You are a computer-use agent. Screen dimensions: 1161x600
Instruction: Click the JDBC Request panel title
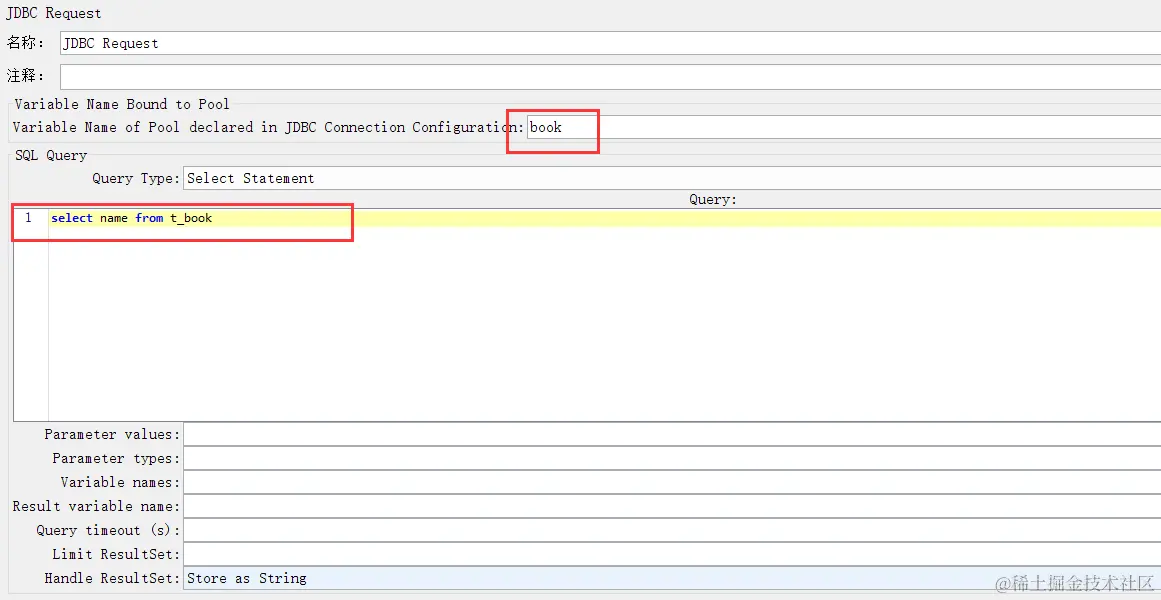tap(53, 13)
